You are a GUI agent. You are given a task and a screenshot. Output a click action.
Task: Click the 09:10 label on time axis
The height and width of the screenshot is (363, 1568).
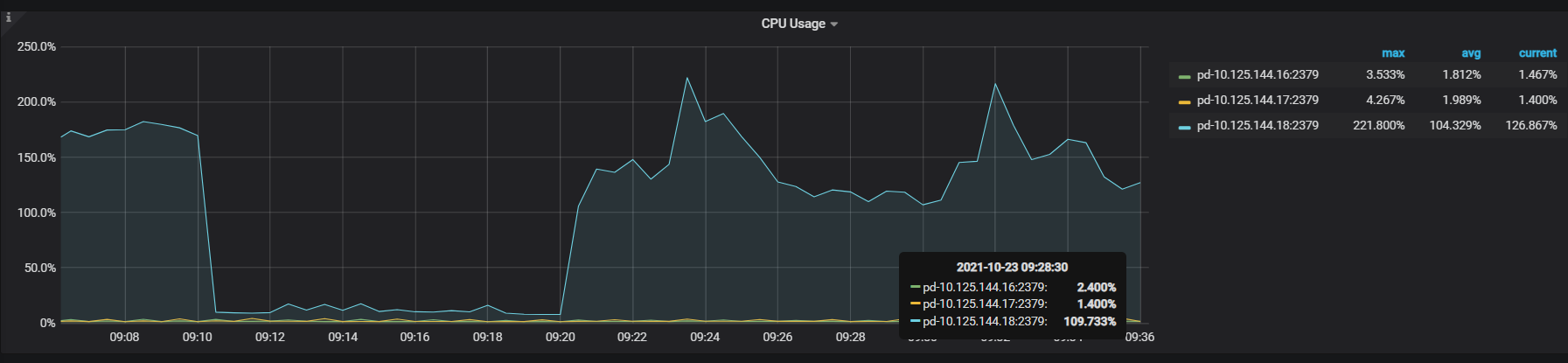197,337
